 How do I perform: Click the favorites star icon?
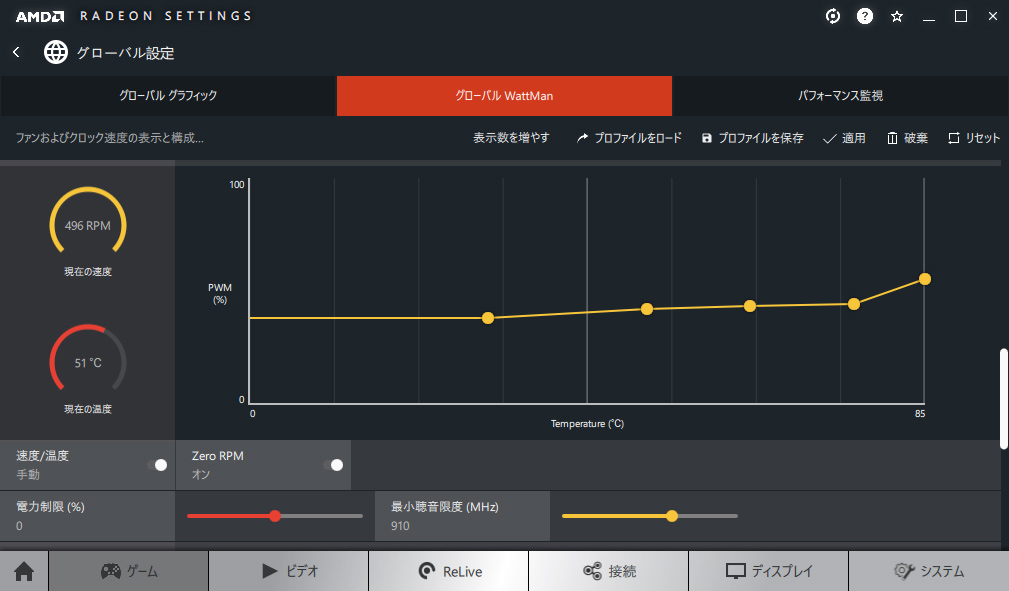[897, 17]
